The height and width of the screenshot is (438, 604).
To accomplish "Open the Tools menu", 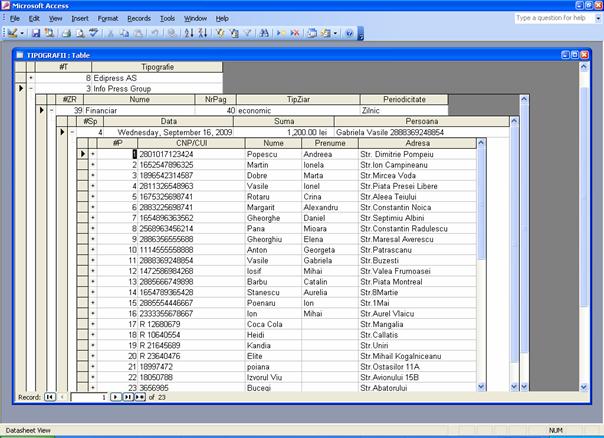I will click(167, 18).
